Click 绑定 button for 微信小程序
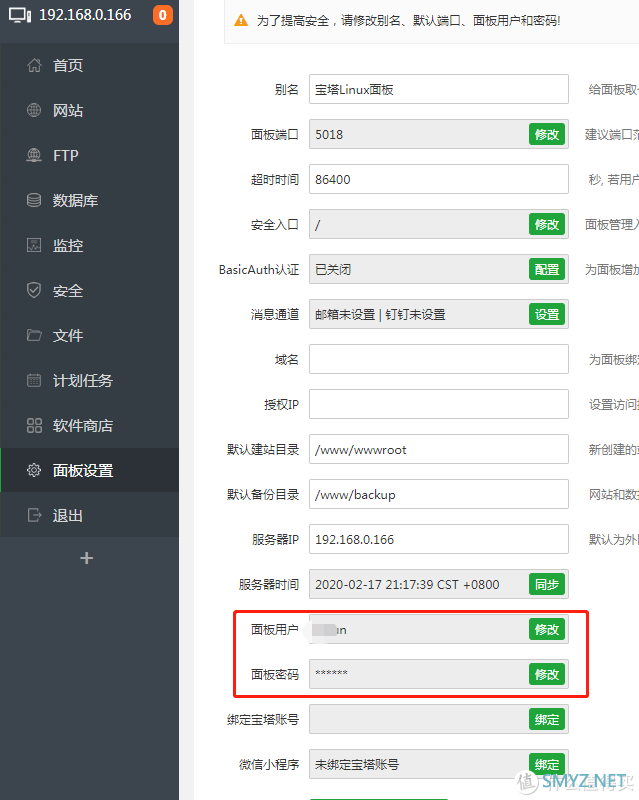639x800 pixels. click(547, 764)
